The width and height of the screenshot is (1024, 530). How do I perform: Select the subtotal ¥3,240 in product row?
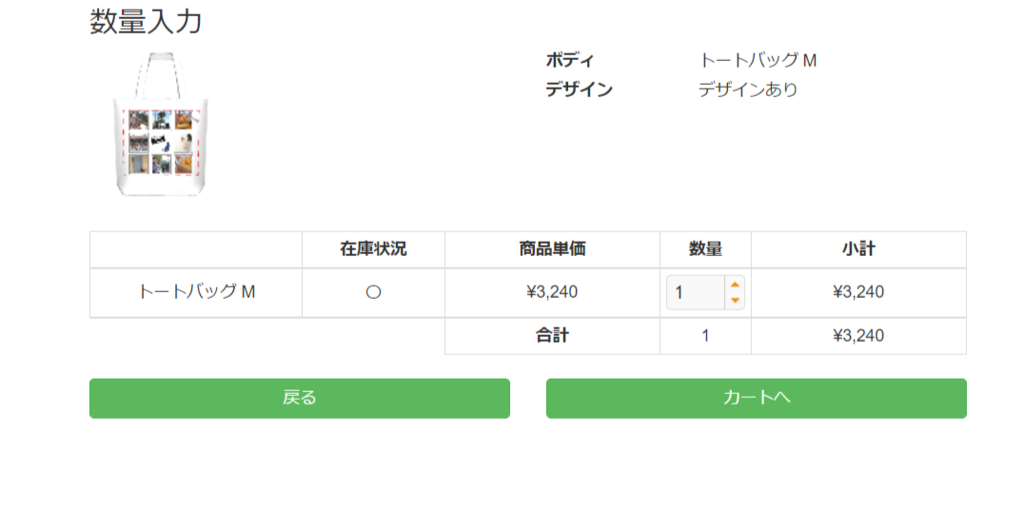[859, 292]
